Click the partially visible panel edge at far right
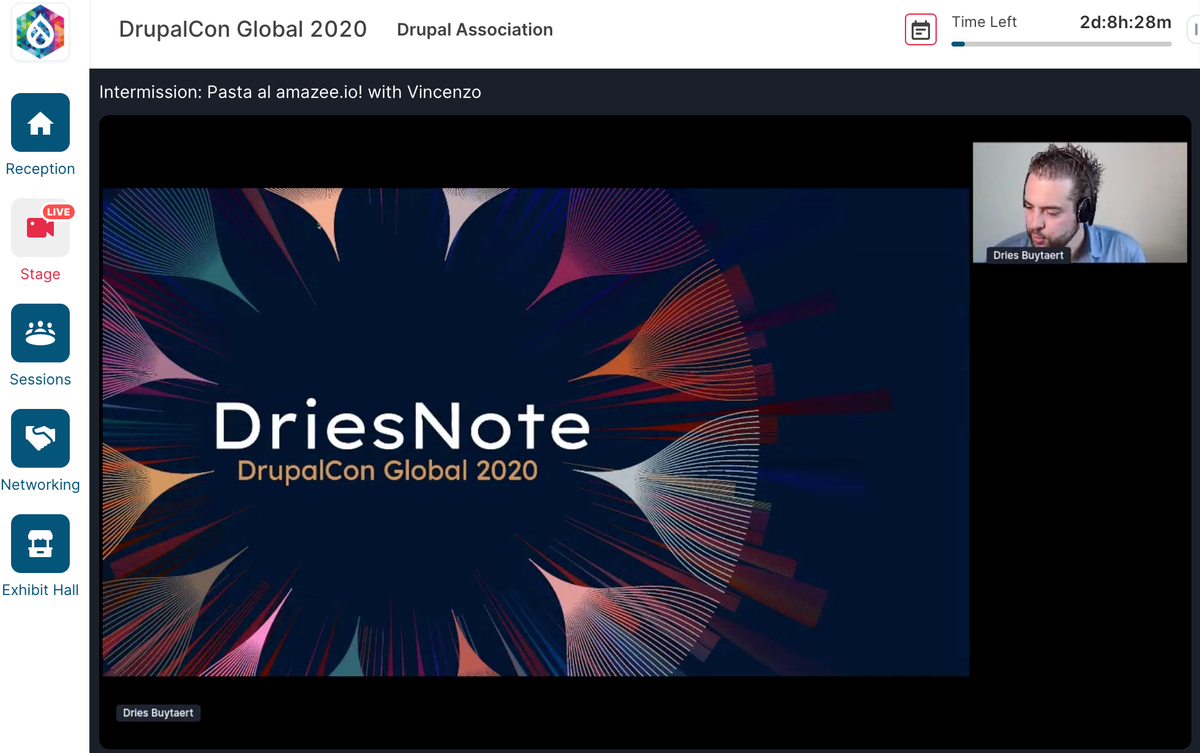Image resolution: width=1200 pixels, height=753 pixels. (x=1196, y=30)
